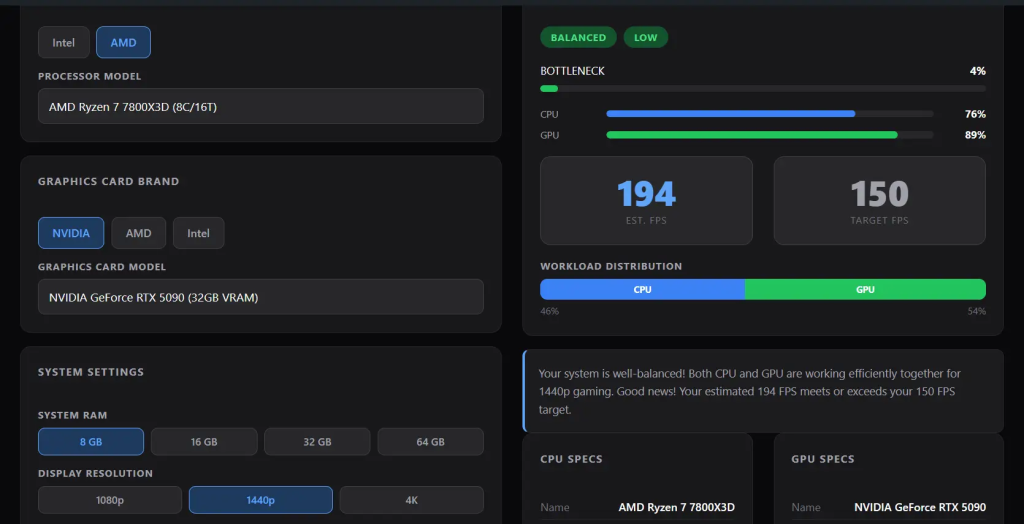Click the green bottleneck progress bar
The height and width of the screenshot is (524, 1024).
pos(549,89)
